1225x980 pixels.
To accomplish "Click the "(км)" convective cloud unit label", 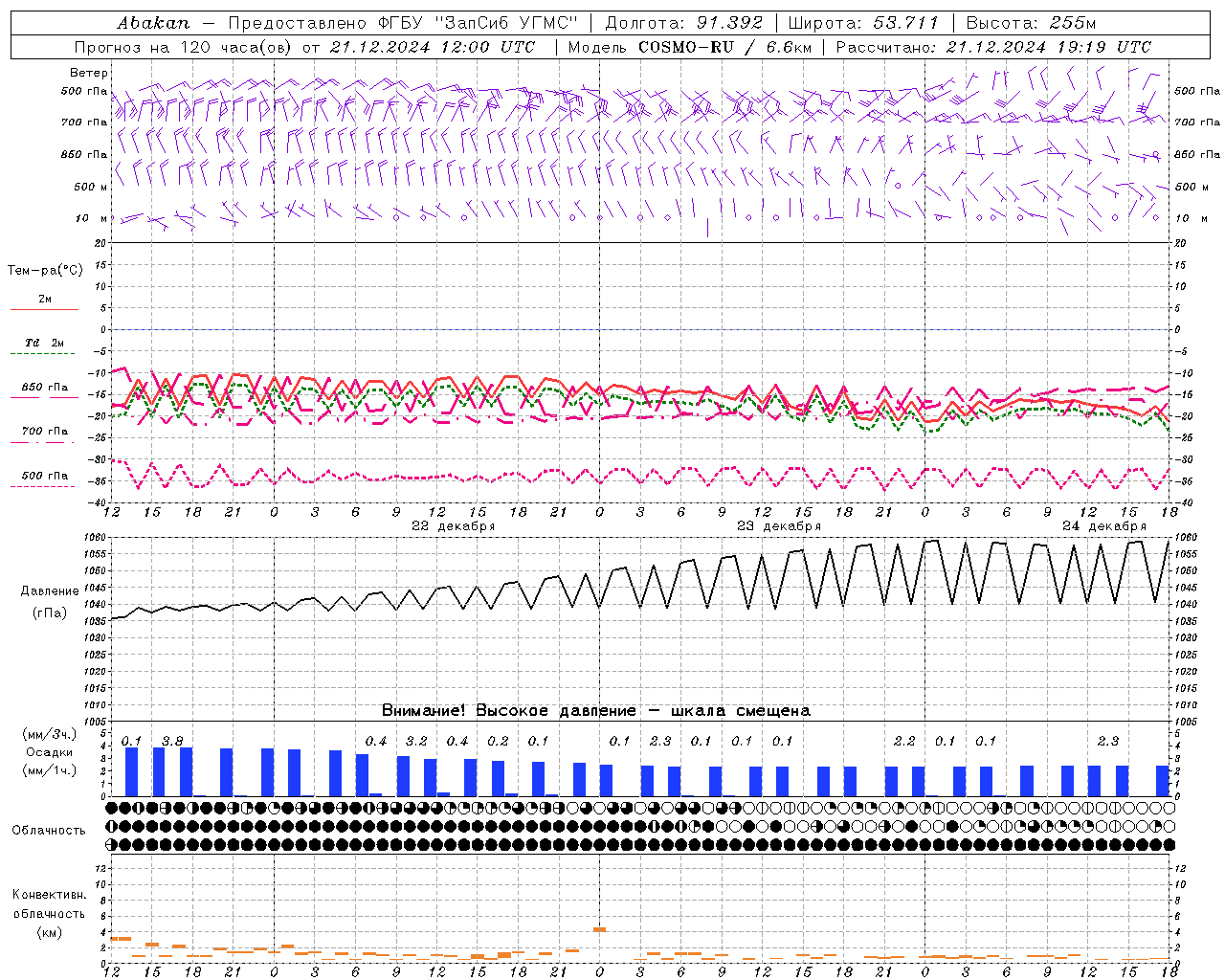I will coord(49,932).
